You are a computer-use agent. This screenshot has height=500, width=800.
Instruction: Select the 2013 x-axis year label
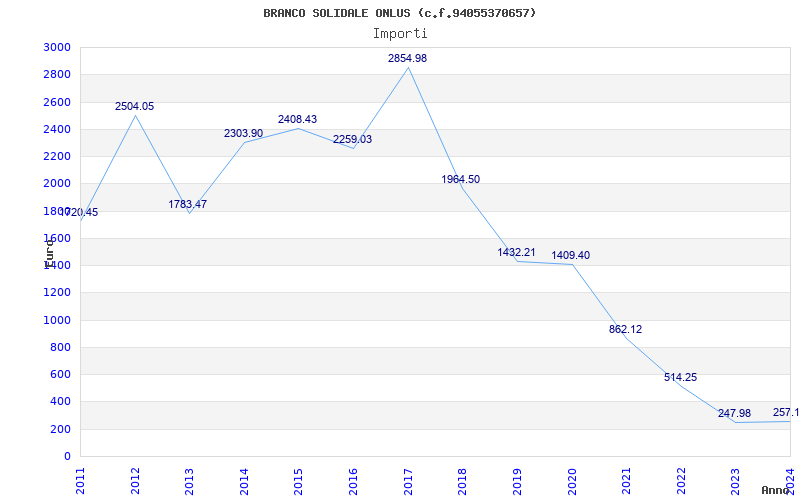coord(189,481)
